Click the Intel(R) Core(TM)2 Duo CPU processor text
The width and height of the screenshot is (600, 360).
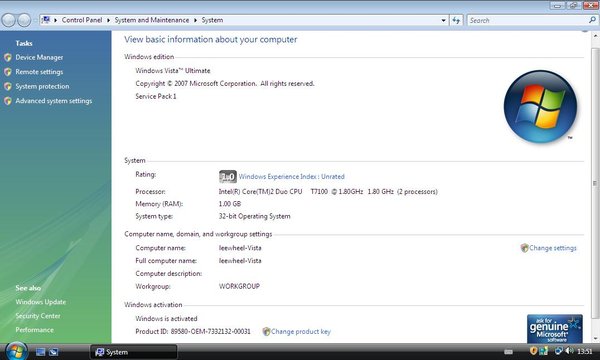328,191
